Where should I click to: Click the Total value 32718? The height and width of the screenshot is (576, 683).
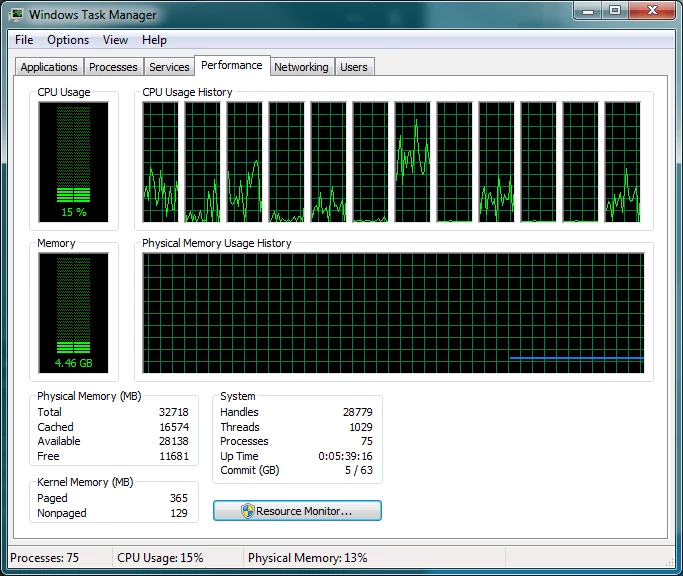[x=173, y=412]
